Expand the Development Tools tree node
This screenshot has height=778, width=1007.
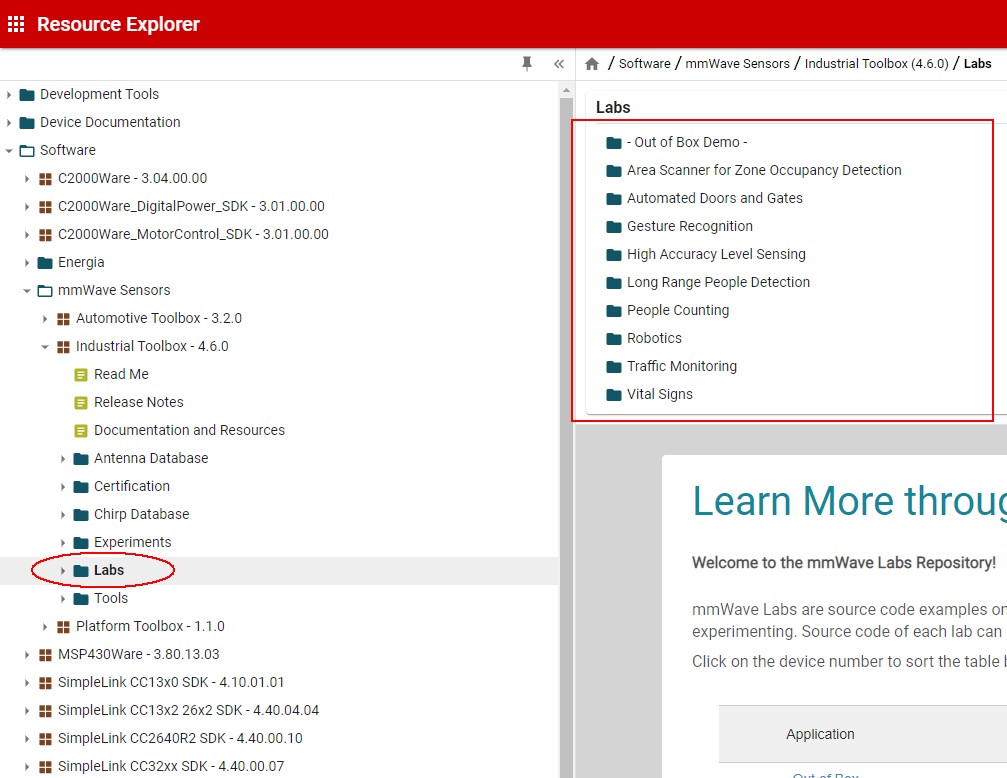[x=9, y=94]
